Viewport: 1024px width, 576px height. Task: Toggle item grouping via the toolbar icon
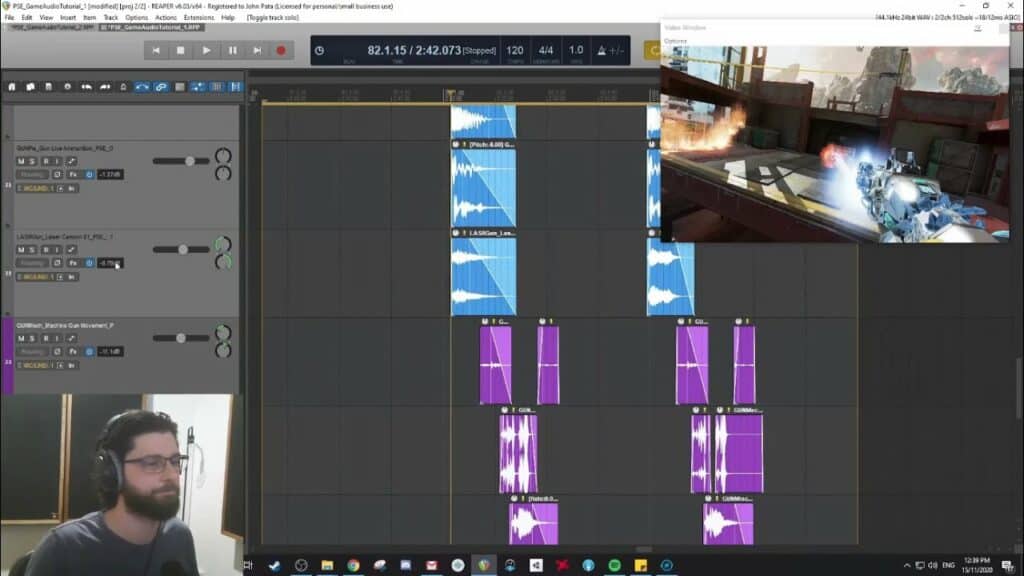pos(159,88)
